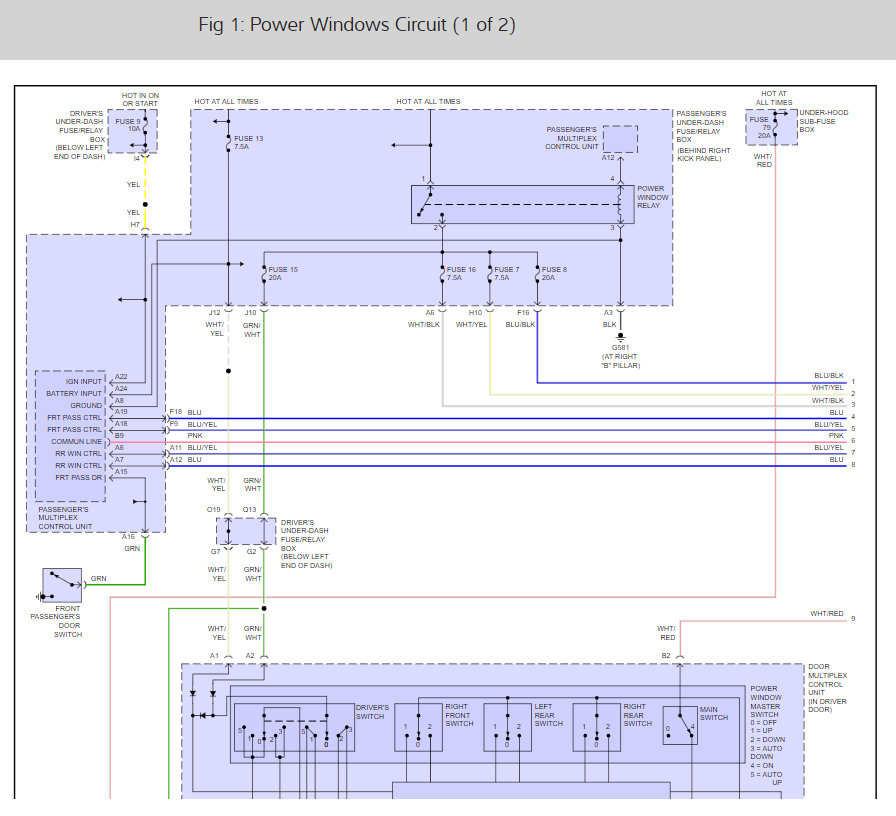896x816 pixels.
Task: Click connector label "G7"
Action: coord(215,551)
